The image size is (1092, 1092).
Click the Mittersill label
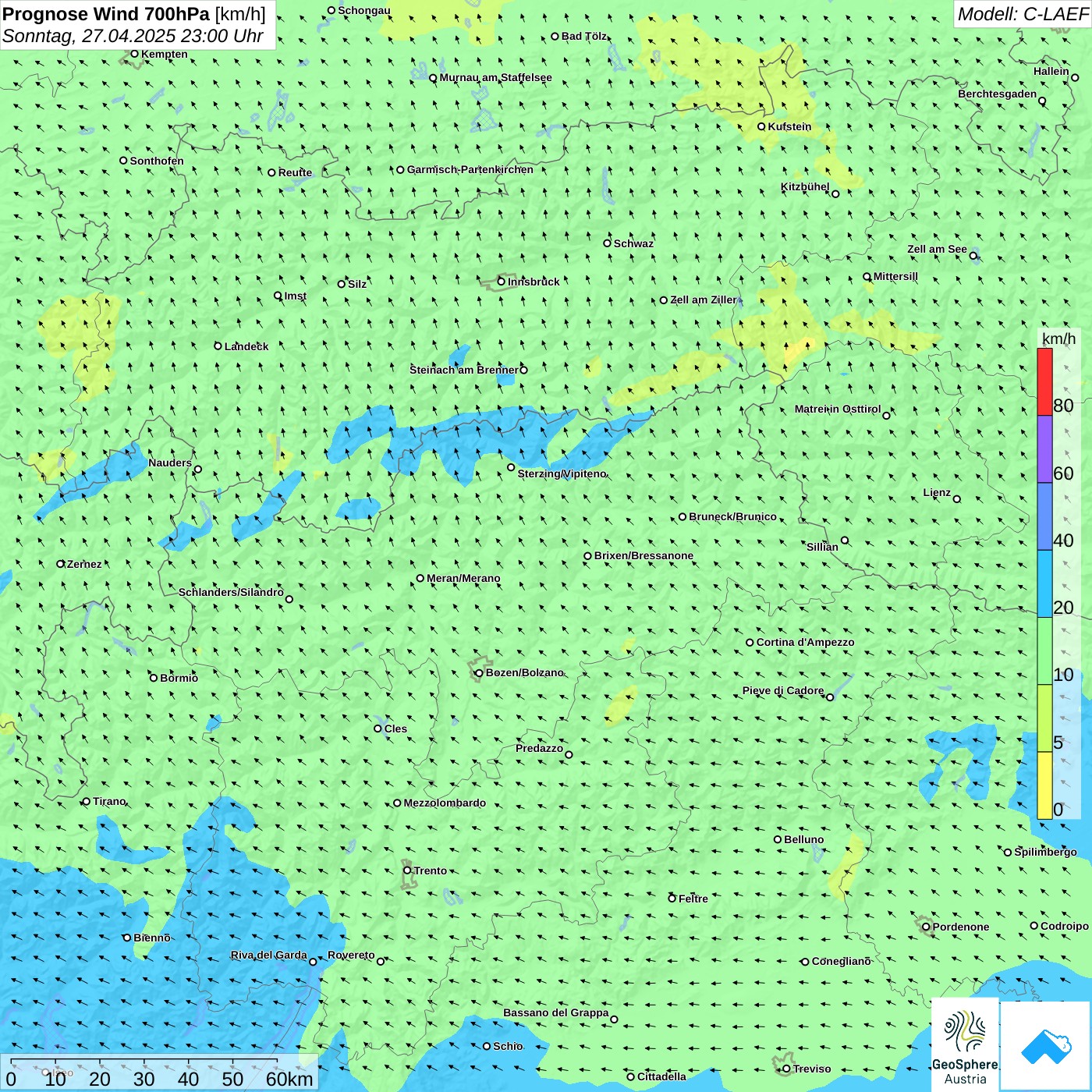click(x=895, y=276)
